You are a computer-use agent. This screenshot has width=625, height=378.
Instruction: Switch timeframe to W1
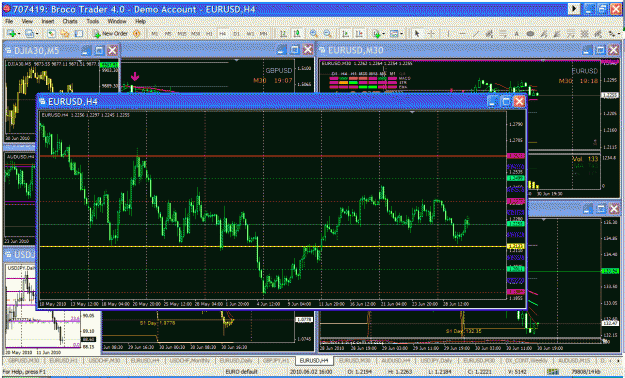coord(250,34)
